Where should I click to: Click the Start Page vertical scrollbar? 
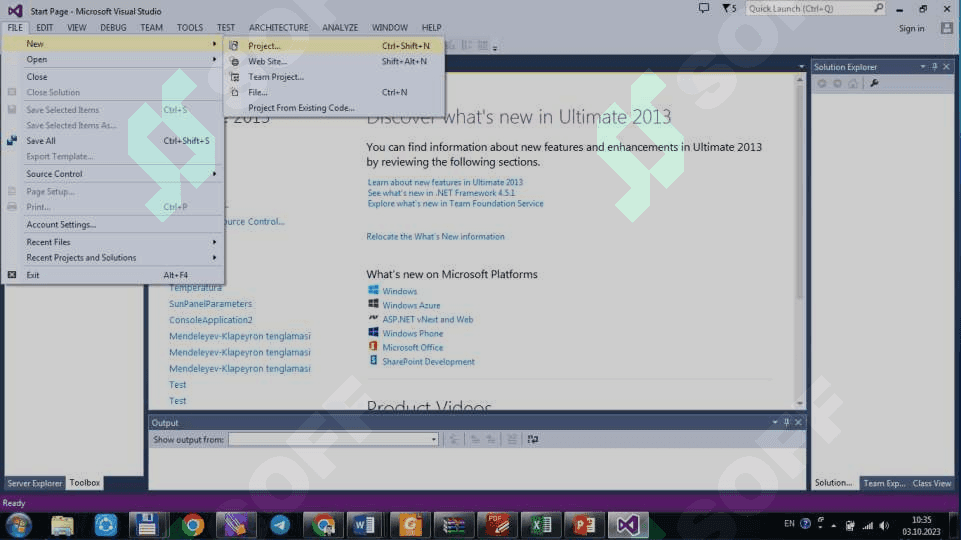(799, 242)
